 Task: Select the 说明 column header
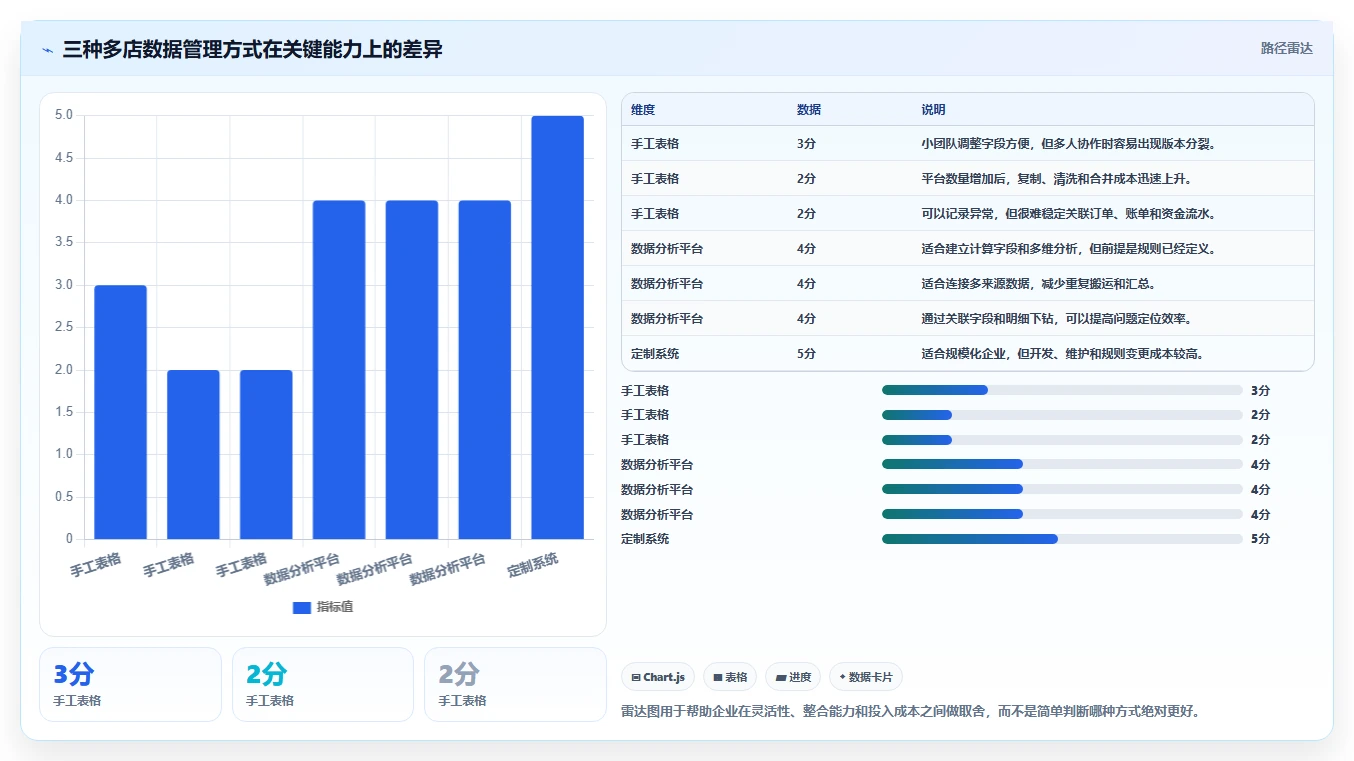[x=933, y=110]
